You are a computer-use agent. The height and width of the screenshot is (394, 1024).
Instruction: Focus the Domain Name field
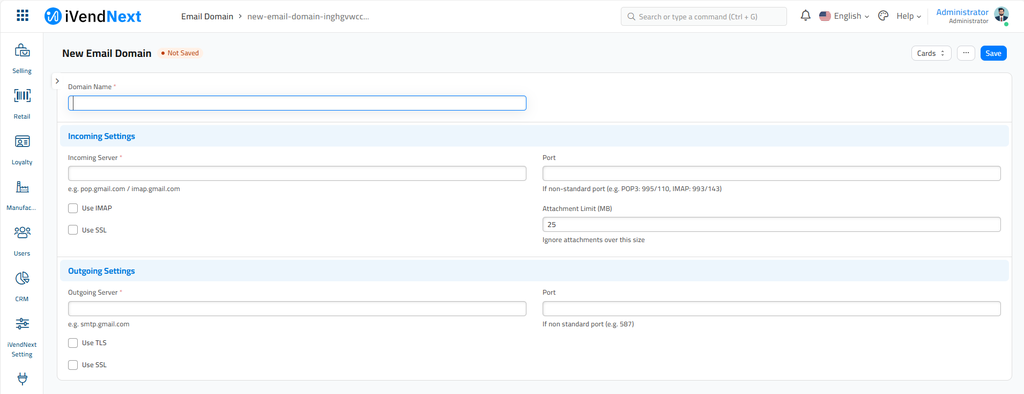(297, 103)
